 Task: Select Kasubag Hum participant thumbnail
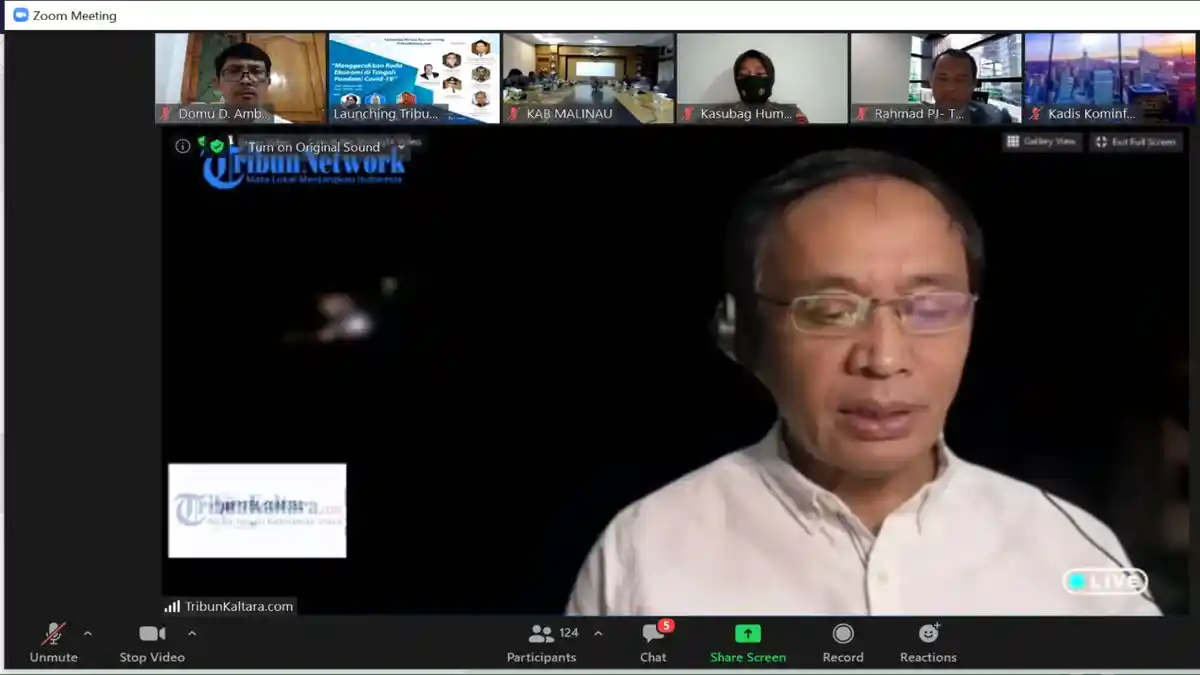tap(762, 78)
